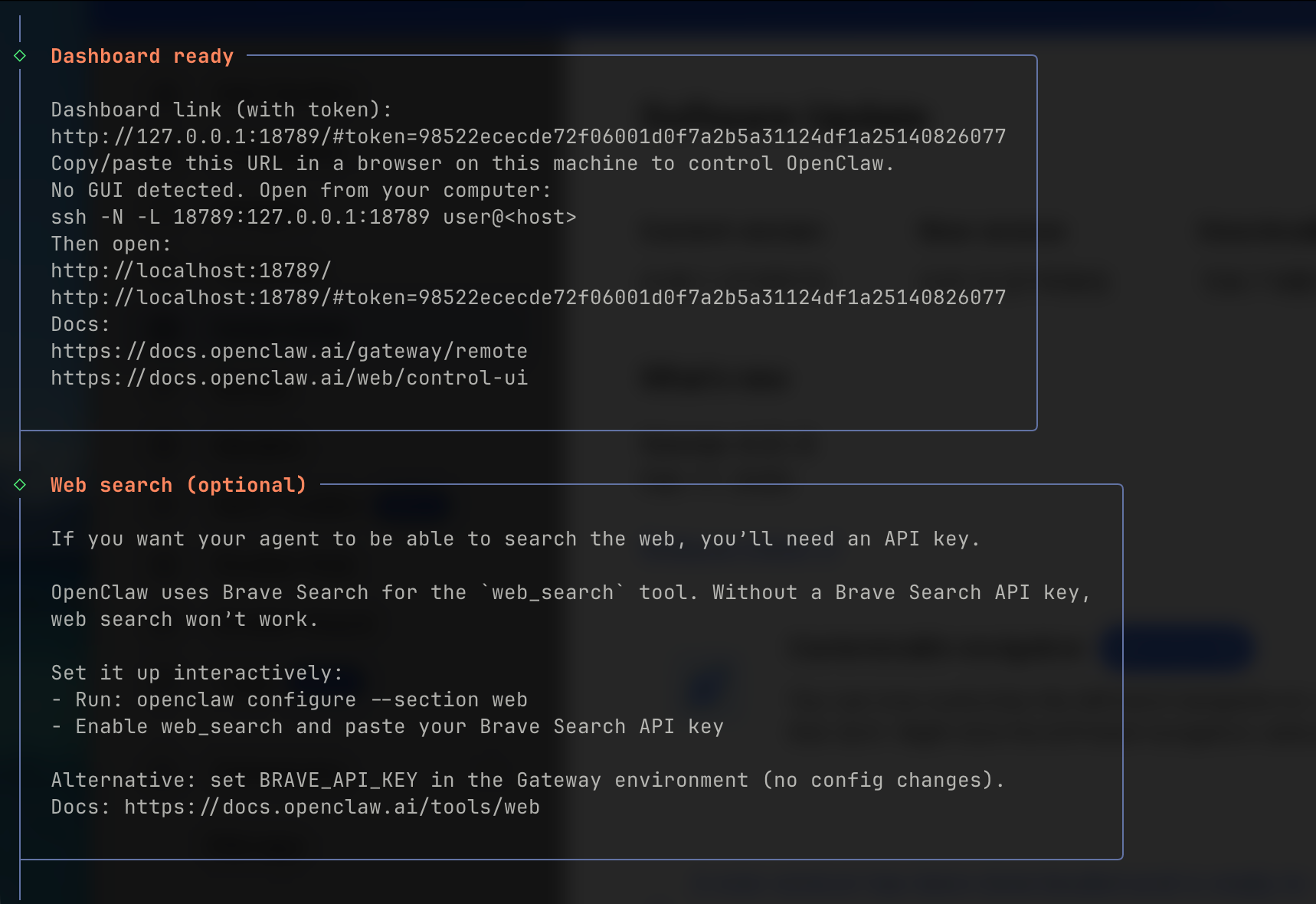Image resolution: width=1316 pixels, height=904 pixels.
Task: Click the Dashboard link (with token) label
Action: click(x=221, y=110)
